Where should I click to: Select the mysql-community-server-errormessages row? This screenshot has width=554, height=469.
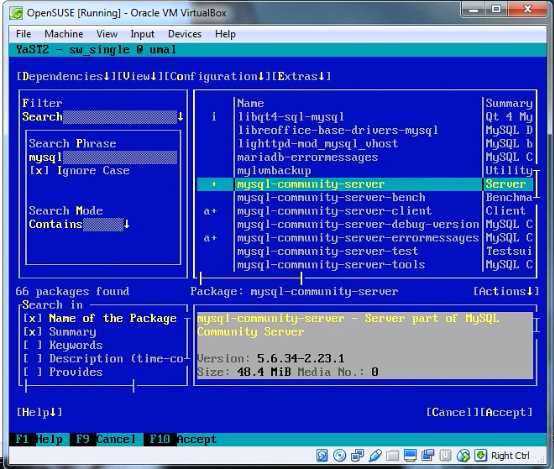pos(365,238)
